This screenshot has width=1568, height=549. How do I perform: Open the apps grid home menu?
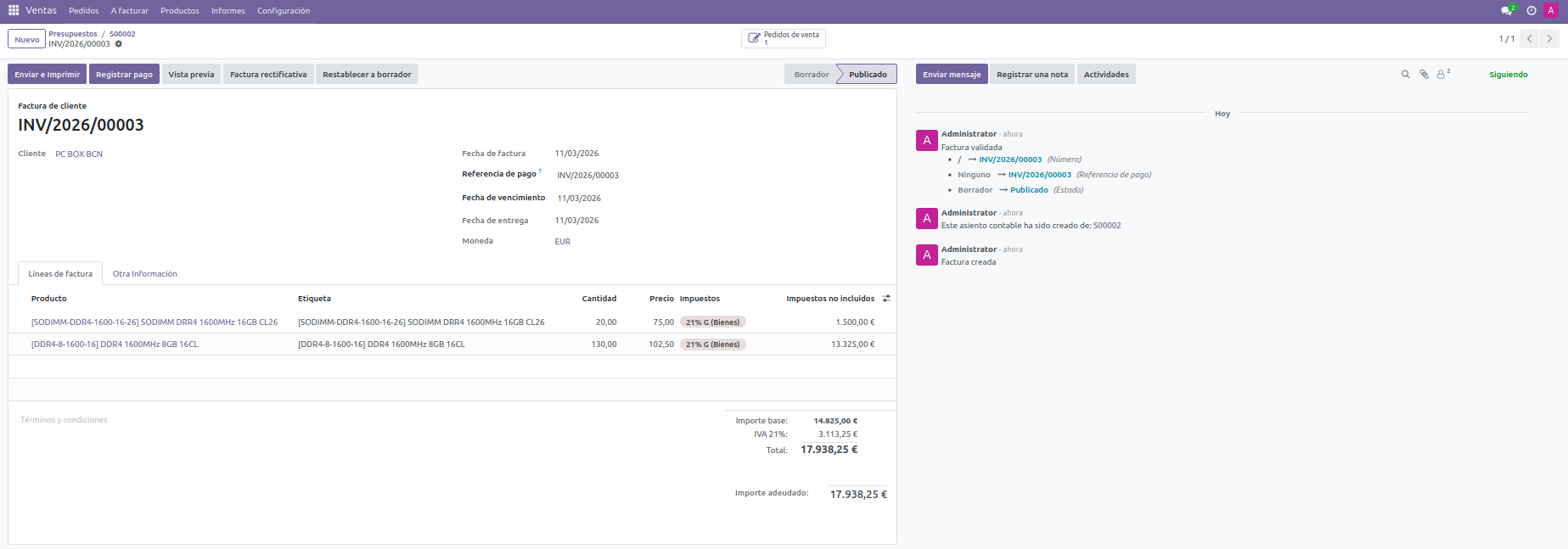pyautogui.click(x=14, y=10)
